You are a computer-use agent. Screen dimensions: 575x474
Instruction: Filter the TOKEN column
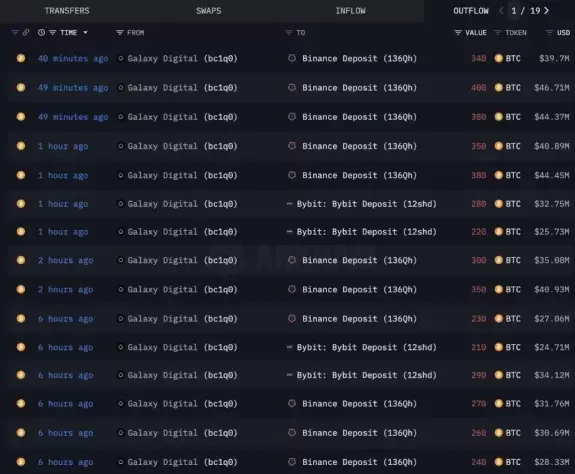click(498, 33)
